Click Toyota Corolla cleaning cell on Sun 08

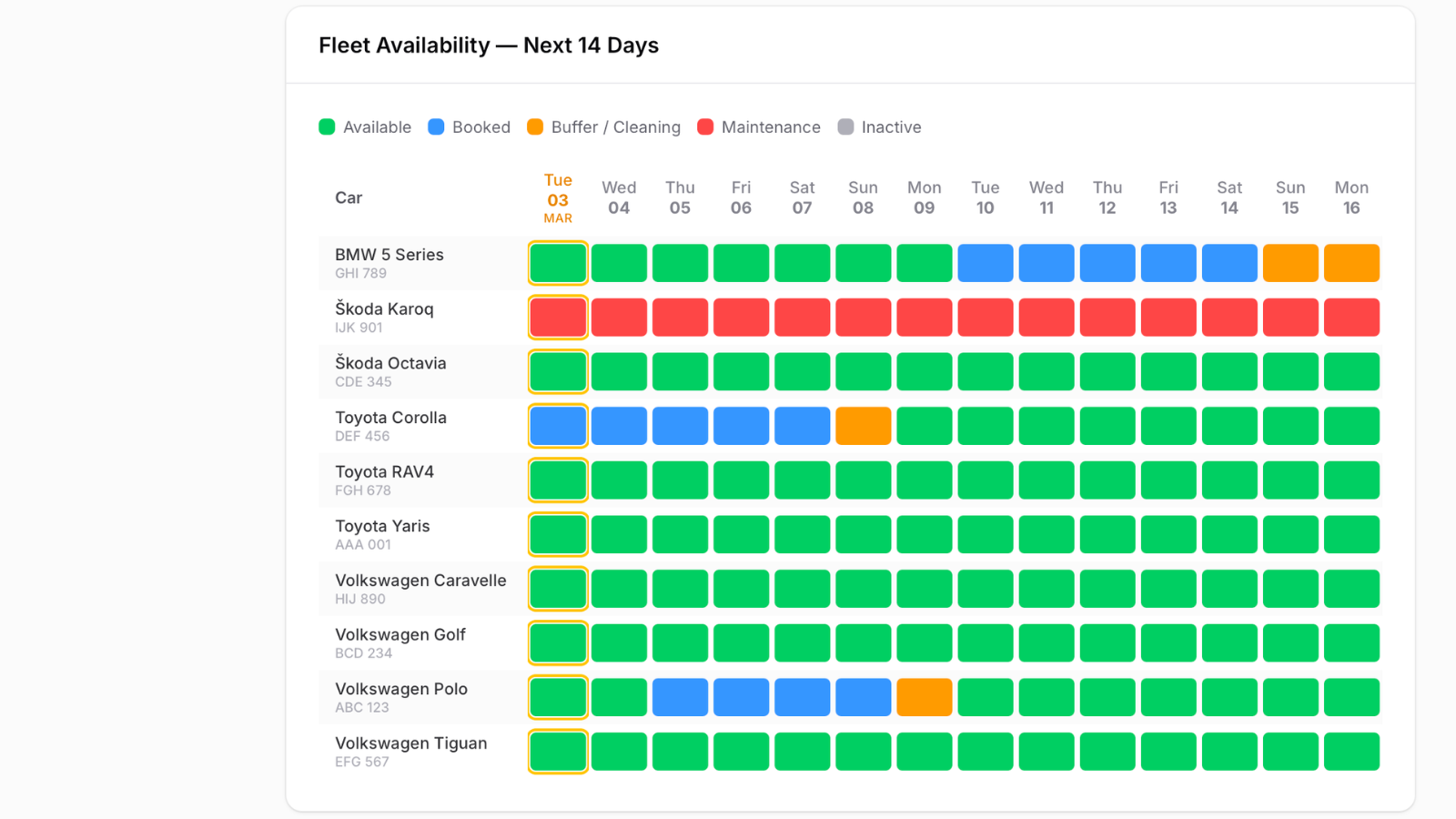coord(863,426)
